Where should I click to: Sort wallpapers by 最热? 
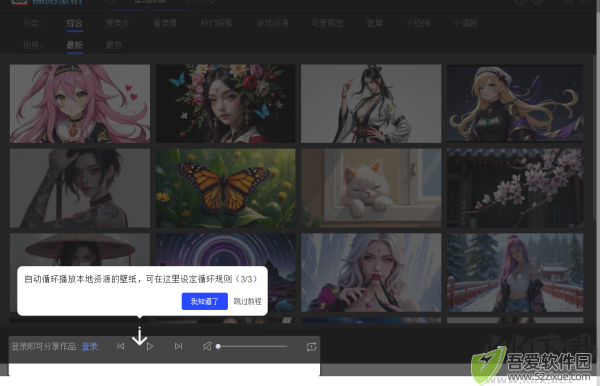coord(114,45)
